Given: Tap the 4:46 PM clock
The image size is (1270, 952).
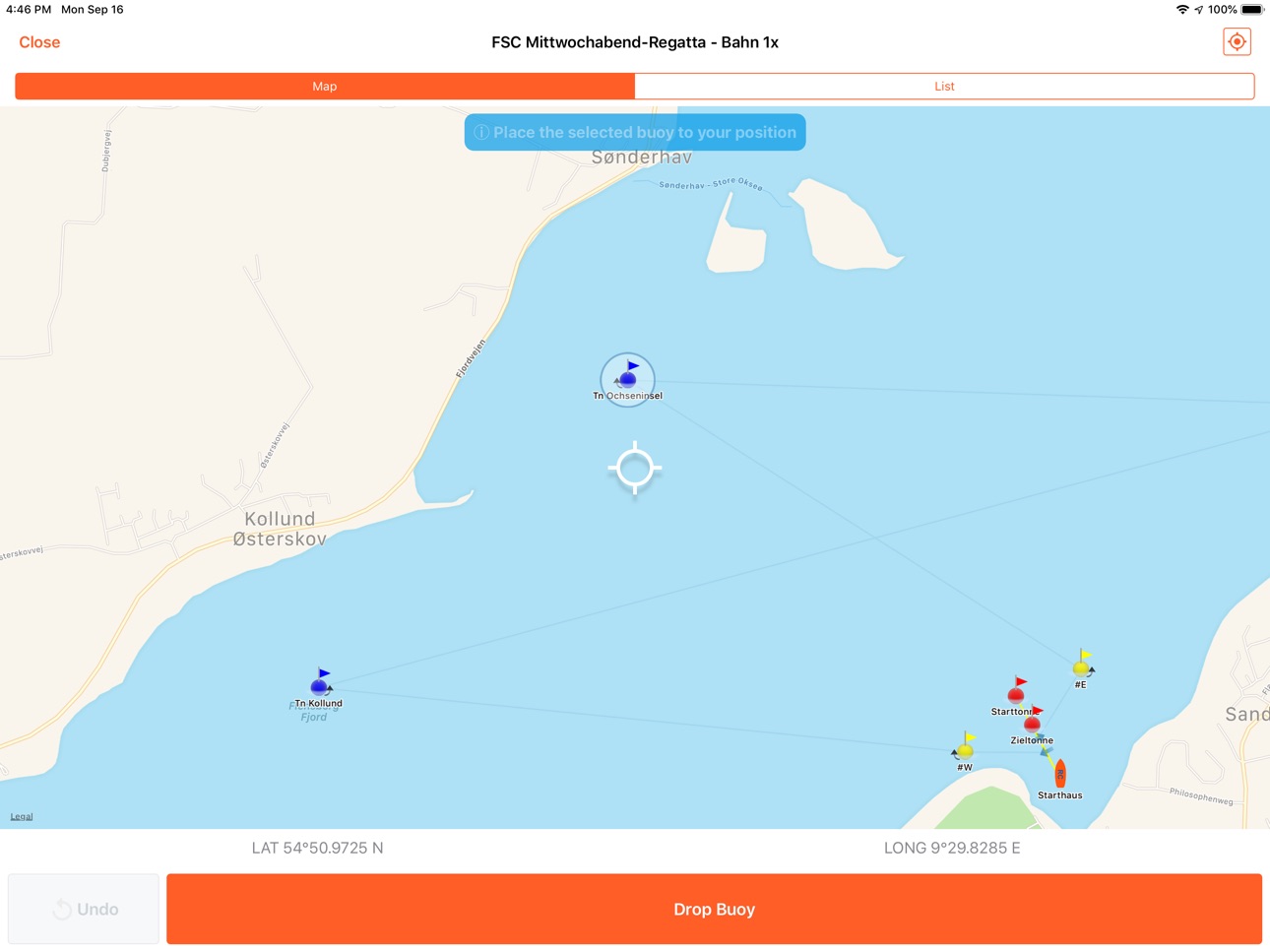Looking at the screenshot, I should (x=29, y=10).
